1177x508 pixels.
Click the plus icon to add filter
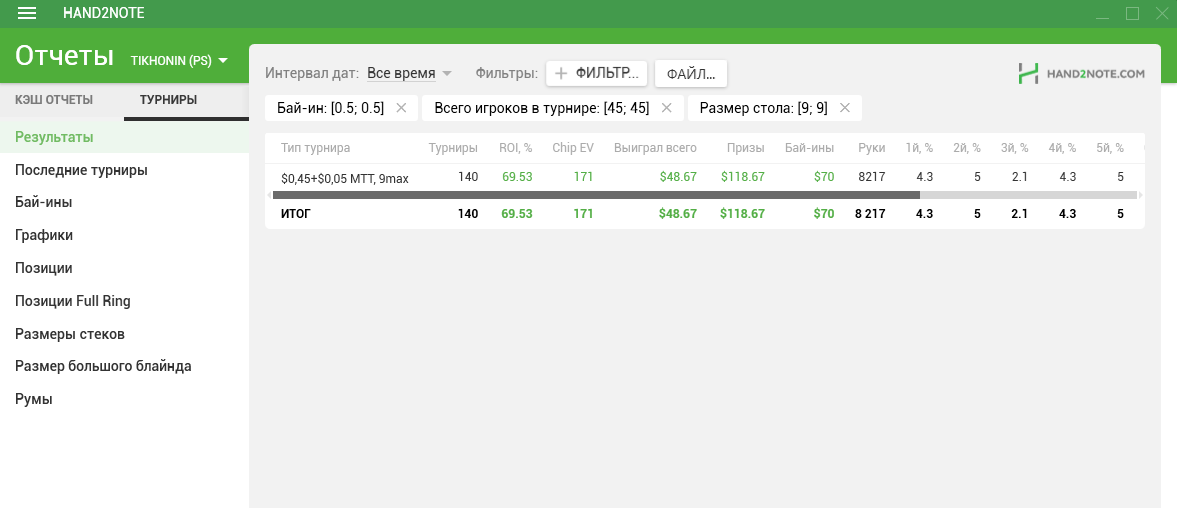(561, 73)
